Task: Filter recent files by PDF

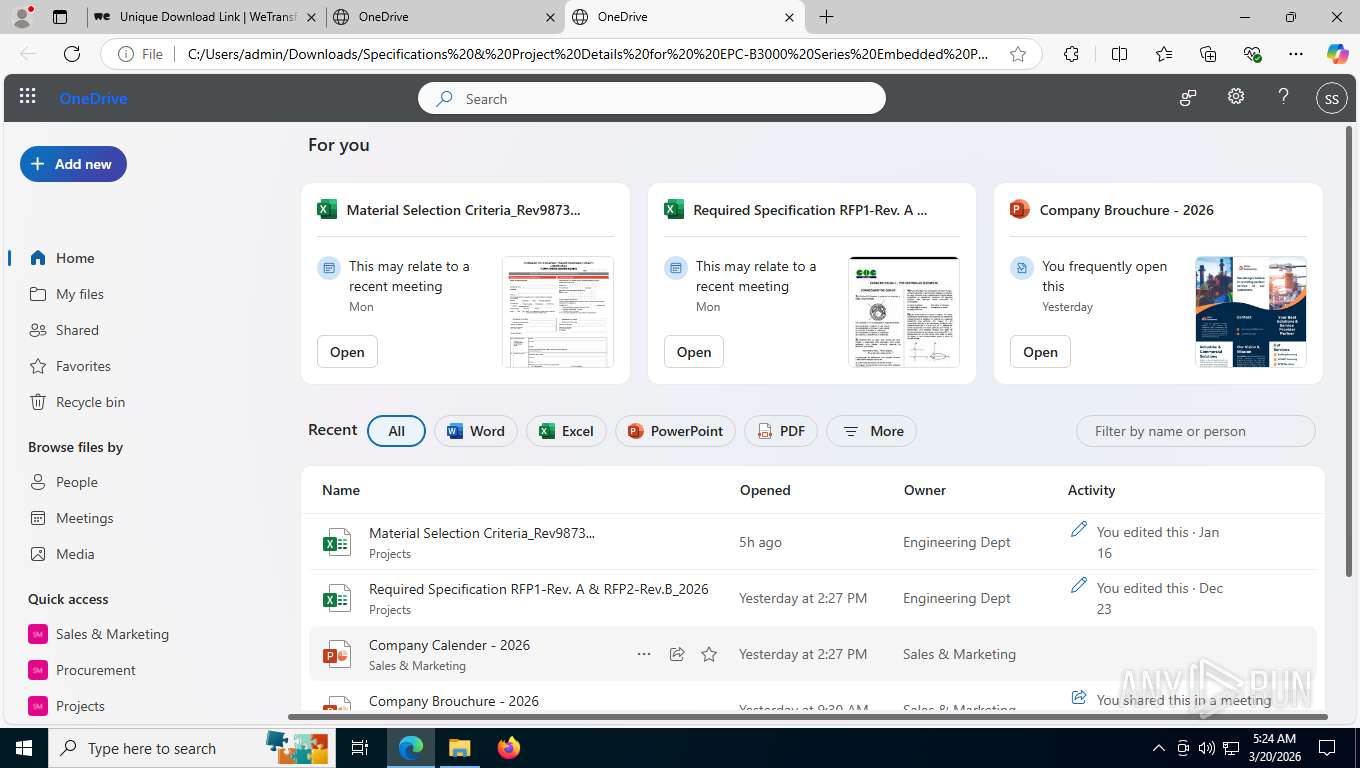Action: 781,431
